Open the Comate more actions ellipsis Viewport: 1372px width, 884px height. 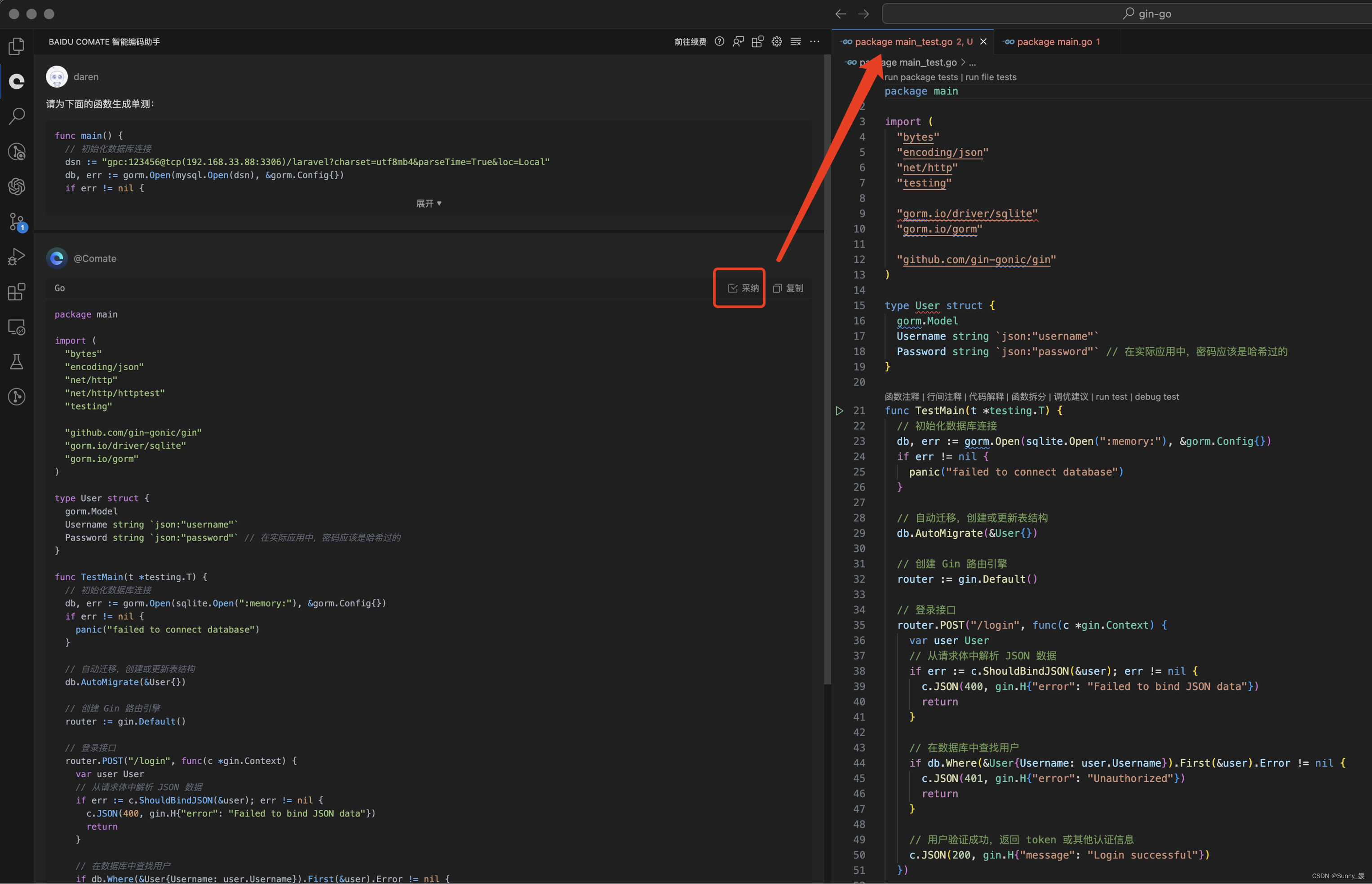(x=814, y=41)
